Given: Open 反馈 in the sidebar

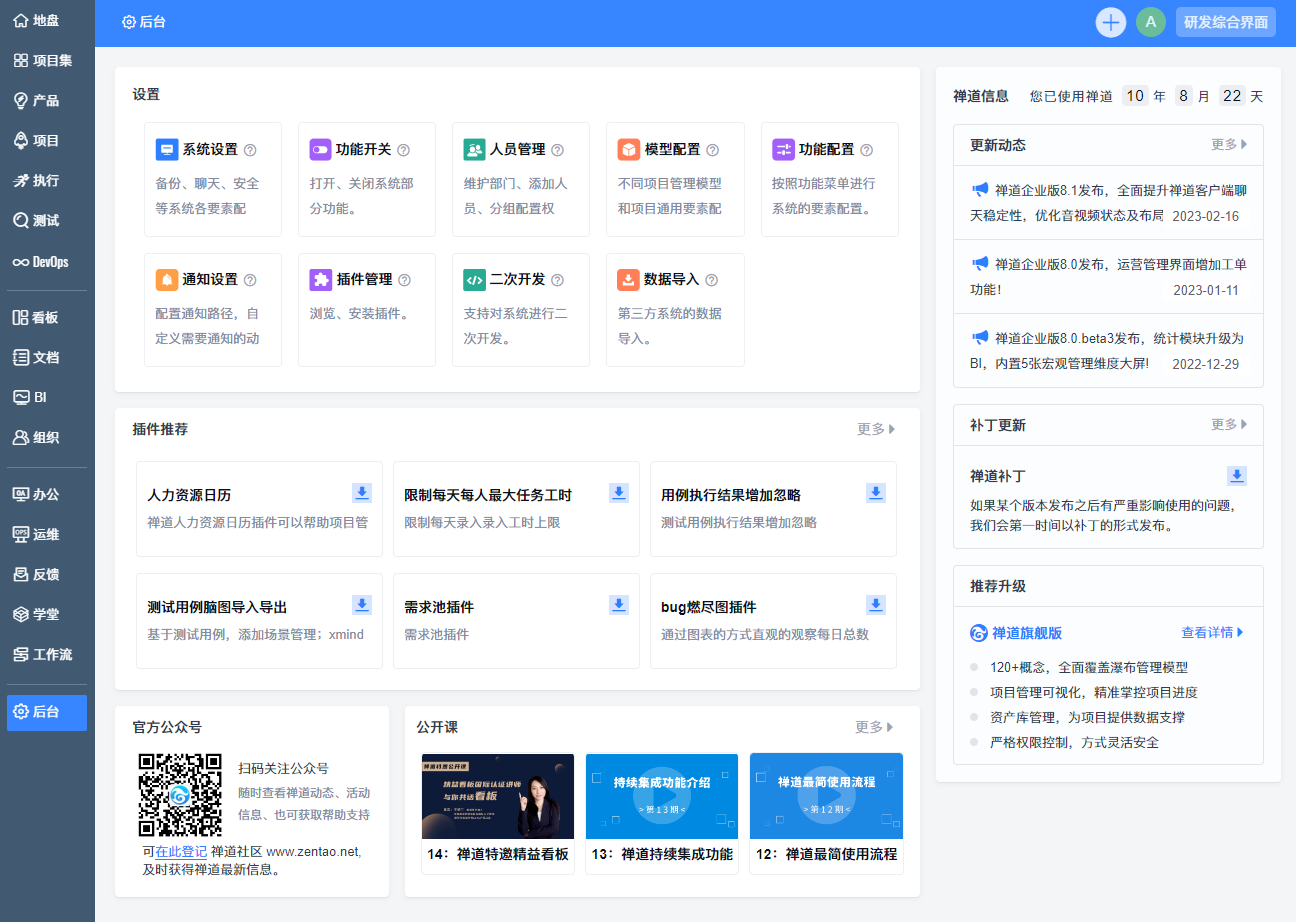Looking at the screenshot, I should (47, 574).
